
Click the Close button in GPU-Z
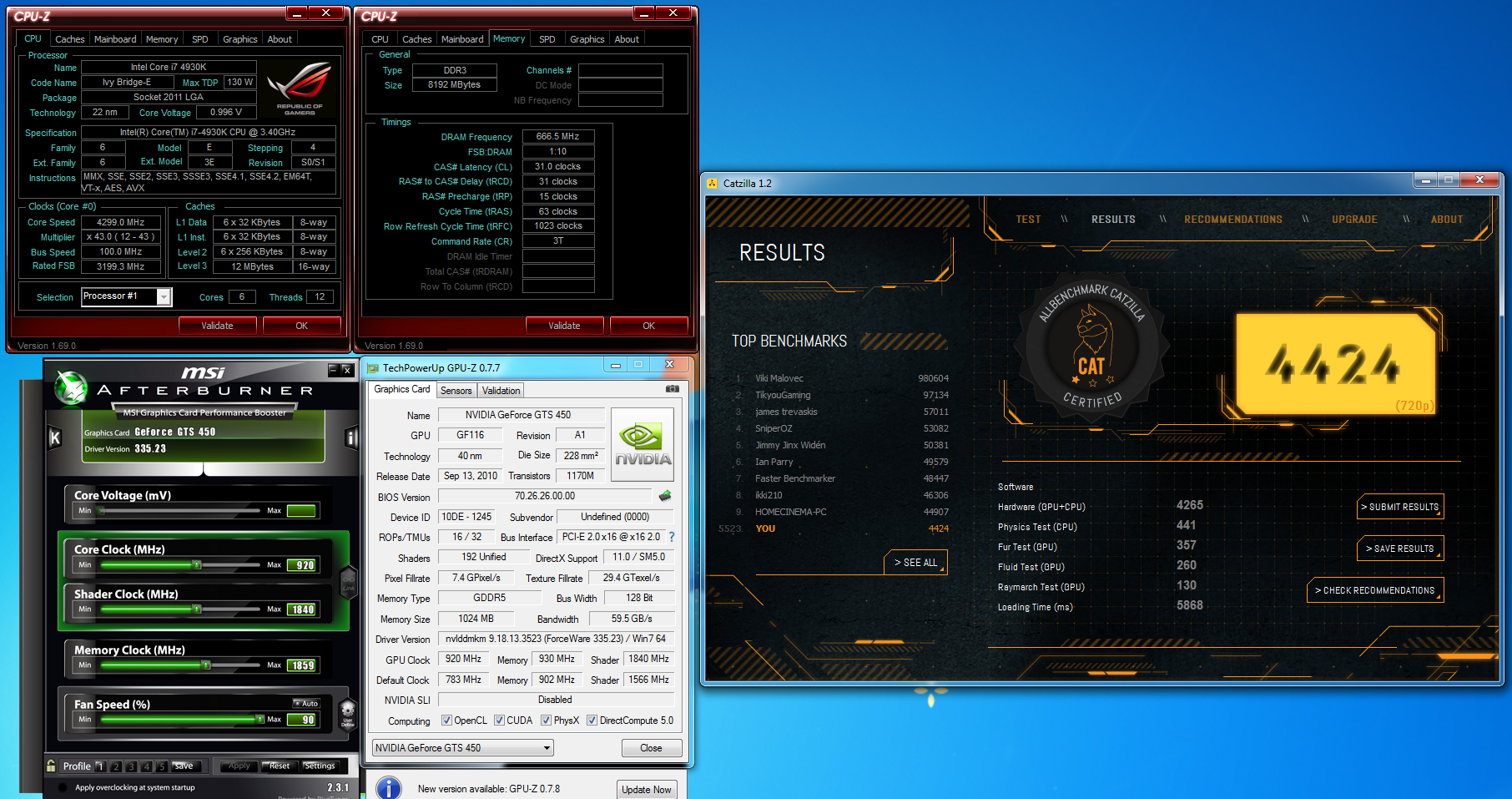tap(651, 748)
